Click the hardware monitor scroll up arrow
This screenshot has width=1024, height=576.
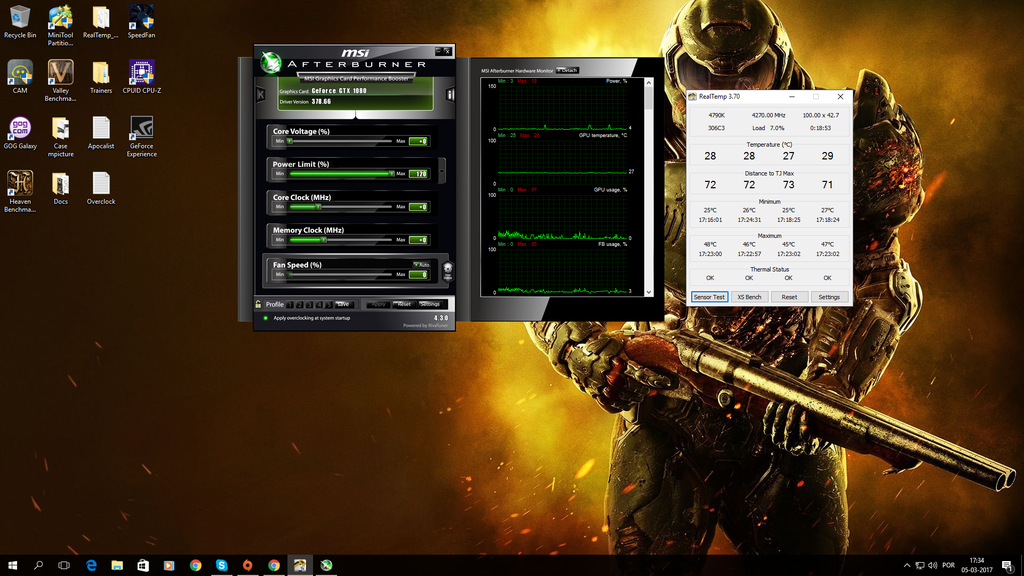pyautogui.click(x=648, y=82)
